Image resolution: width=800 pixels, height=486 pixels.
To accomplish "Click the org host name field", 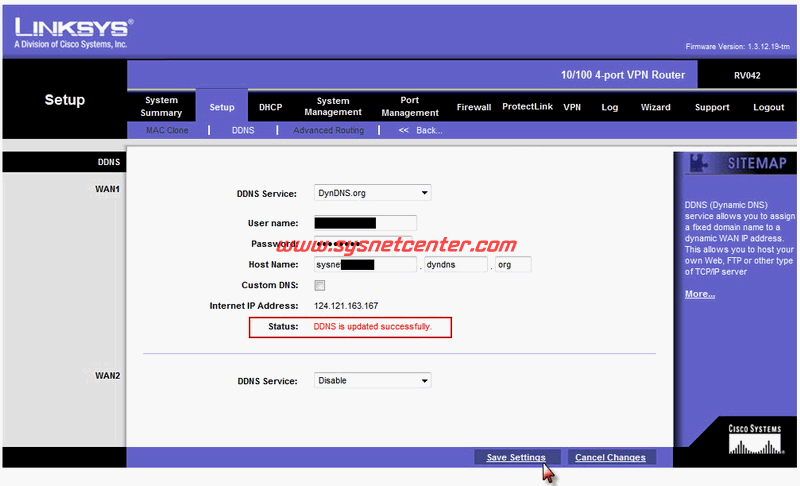I will (513, 264).
